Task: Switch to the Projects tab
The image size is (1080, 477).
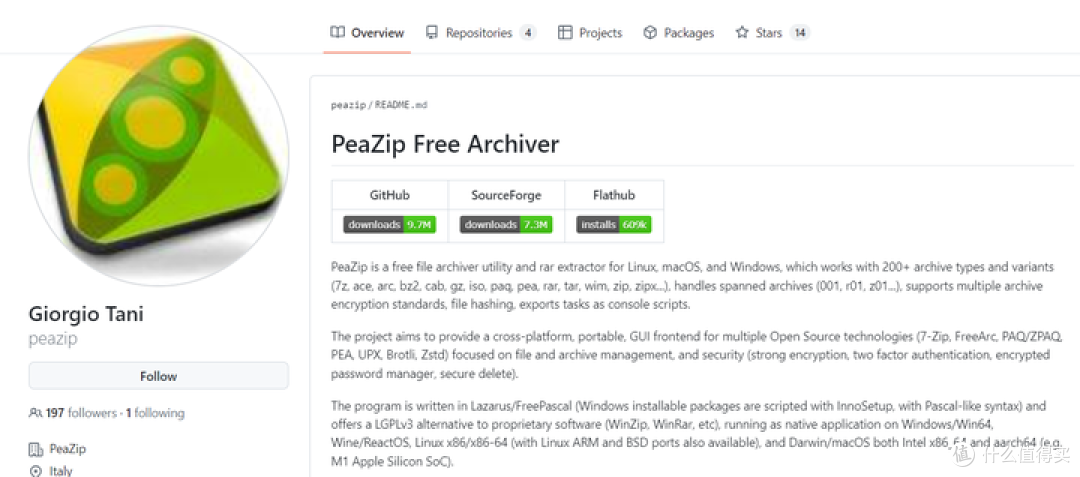Action: click(590, 32)
